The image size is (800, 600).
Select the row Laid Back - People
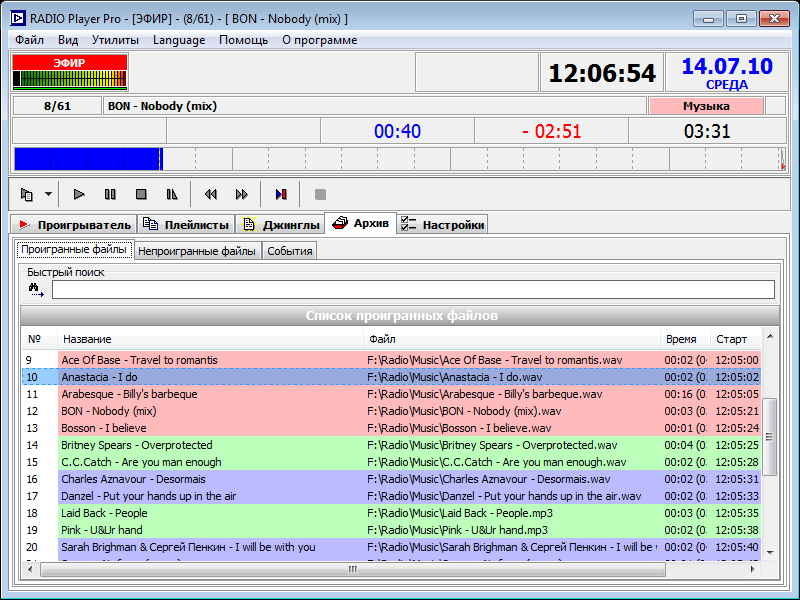point(391,513)
